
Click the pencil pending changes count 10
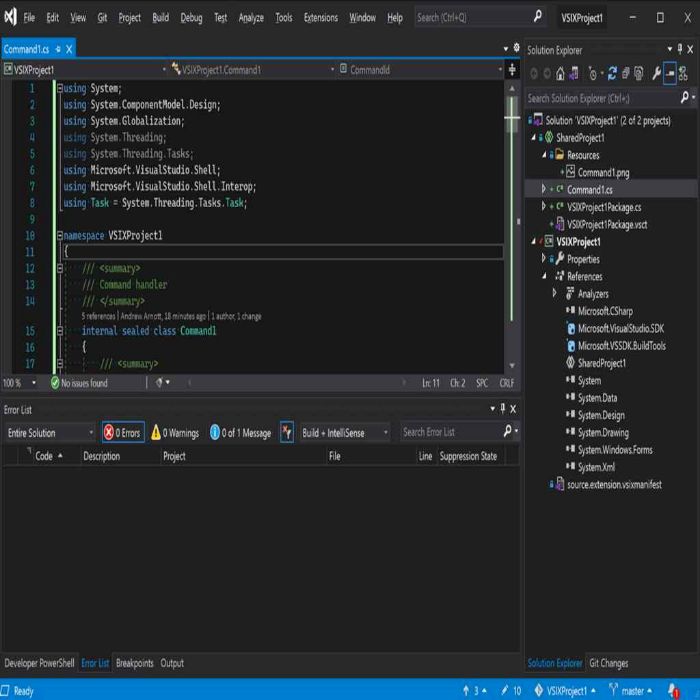point(511,691)
